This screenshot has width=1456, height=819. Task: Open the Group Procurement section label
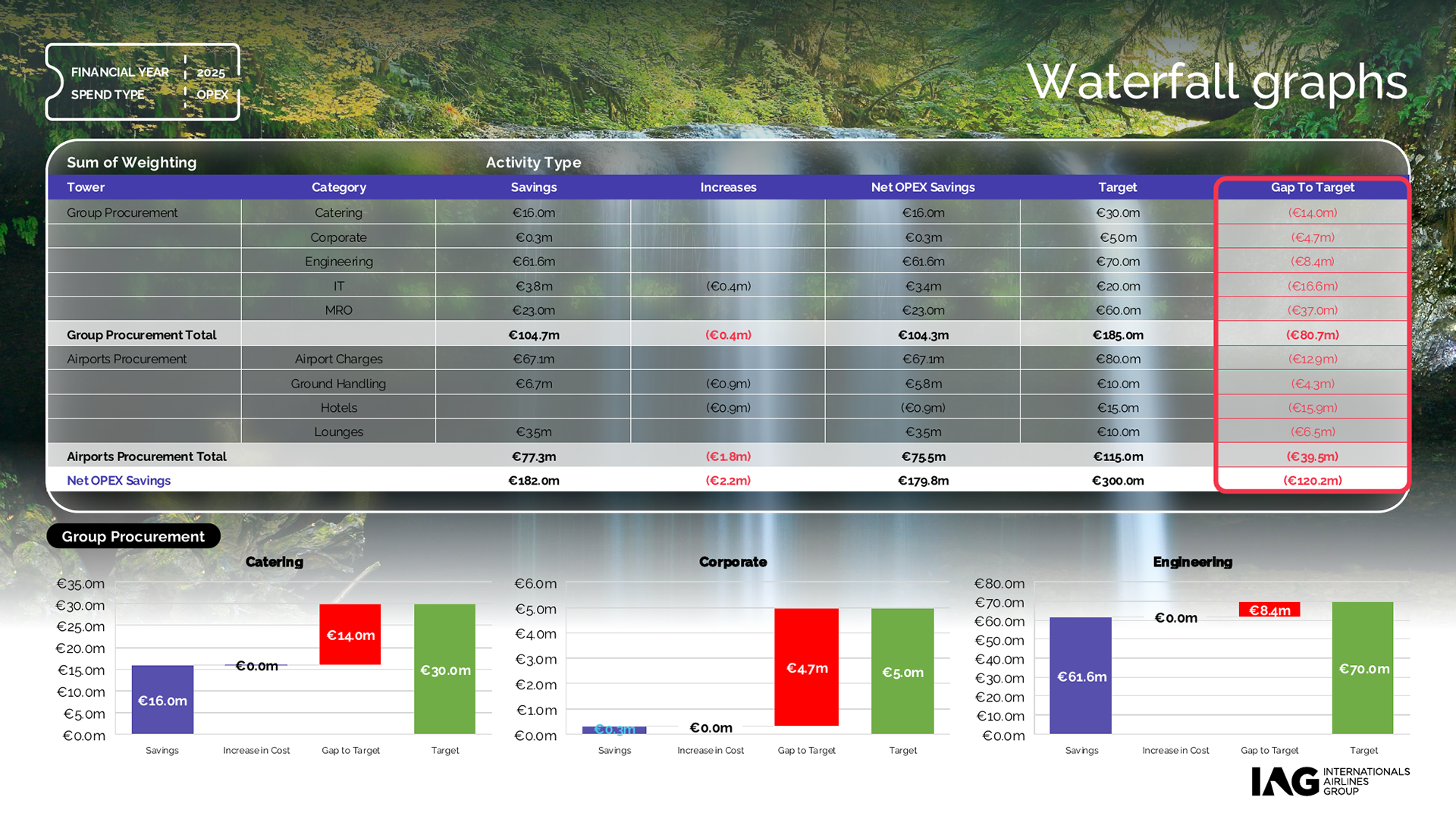click(x=133, y=537)
